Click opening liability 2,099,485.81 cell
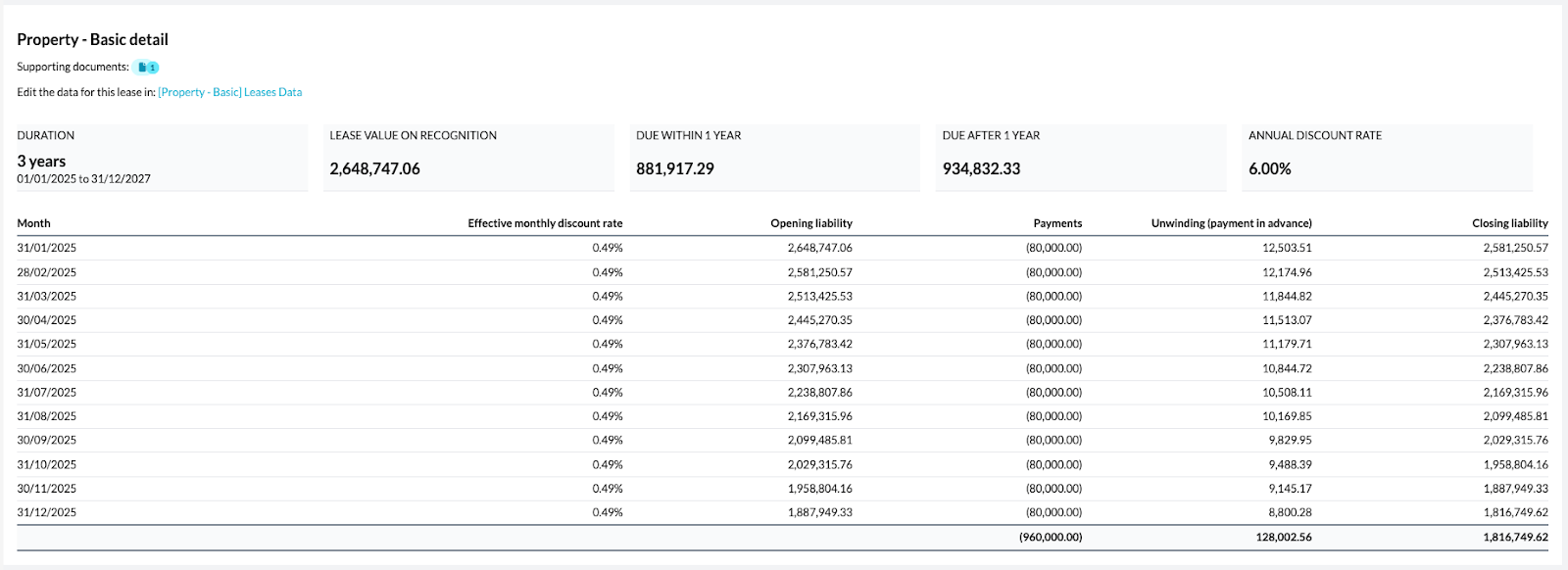The image size is (1568, 570). click(819, 440)
